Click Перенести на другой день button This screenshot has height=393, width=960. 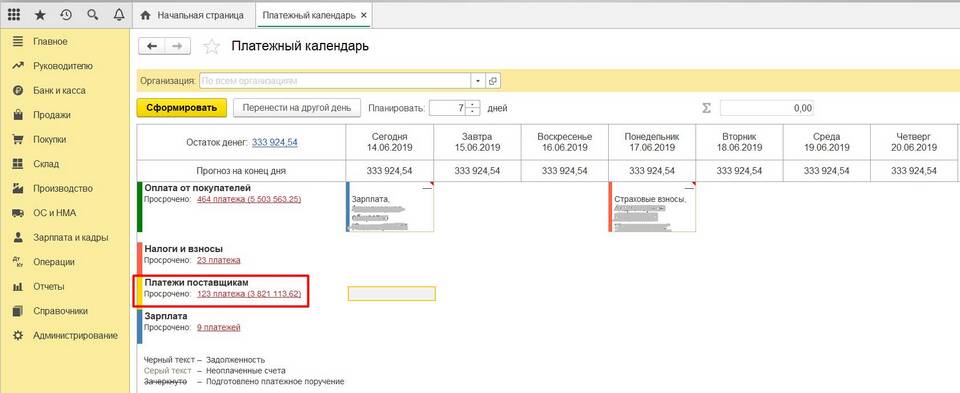point(297,108)
